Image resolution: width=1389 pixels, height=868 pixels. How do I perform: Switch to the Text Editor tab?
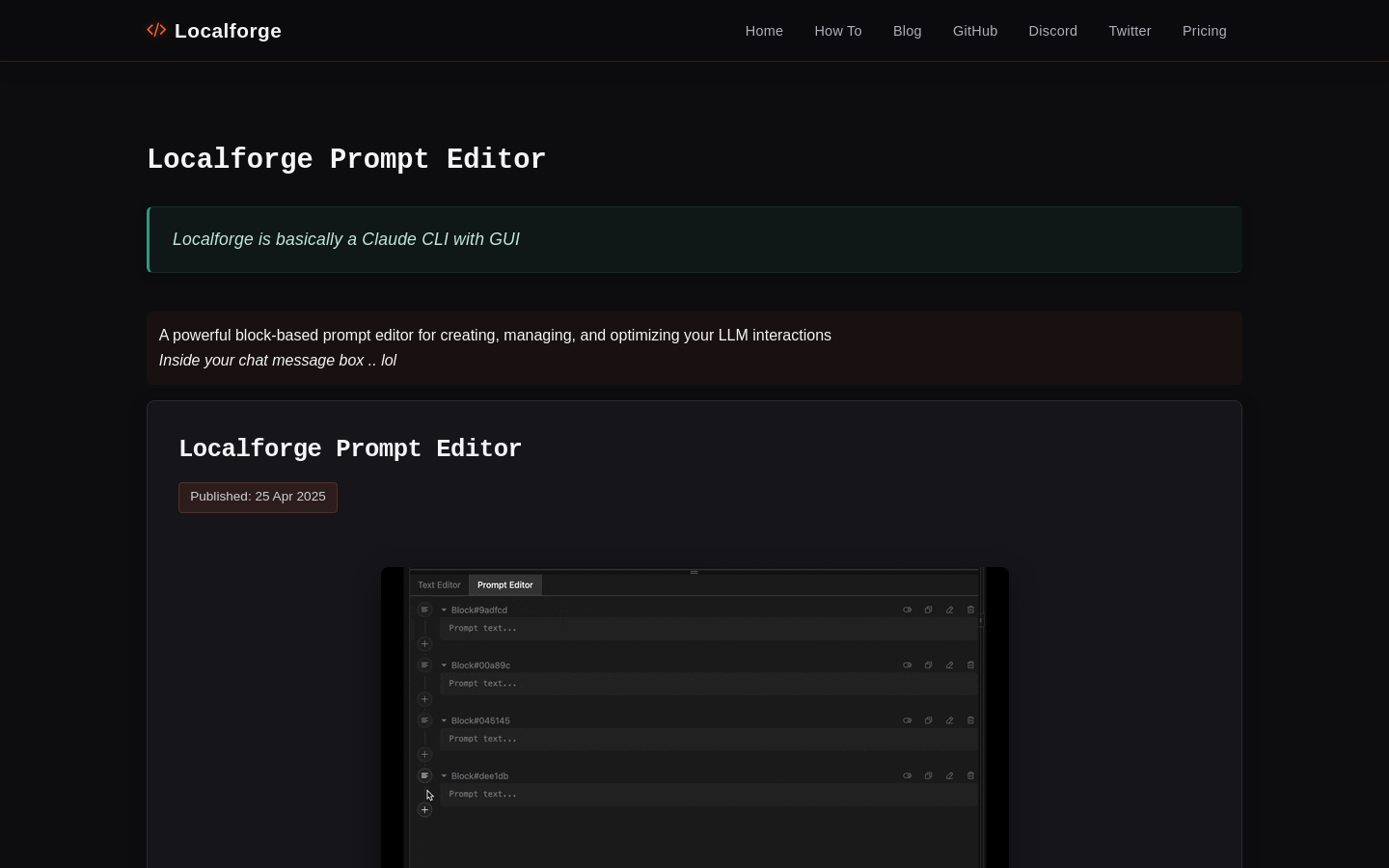pos(439,585)
